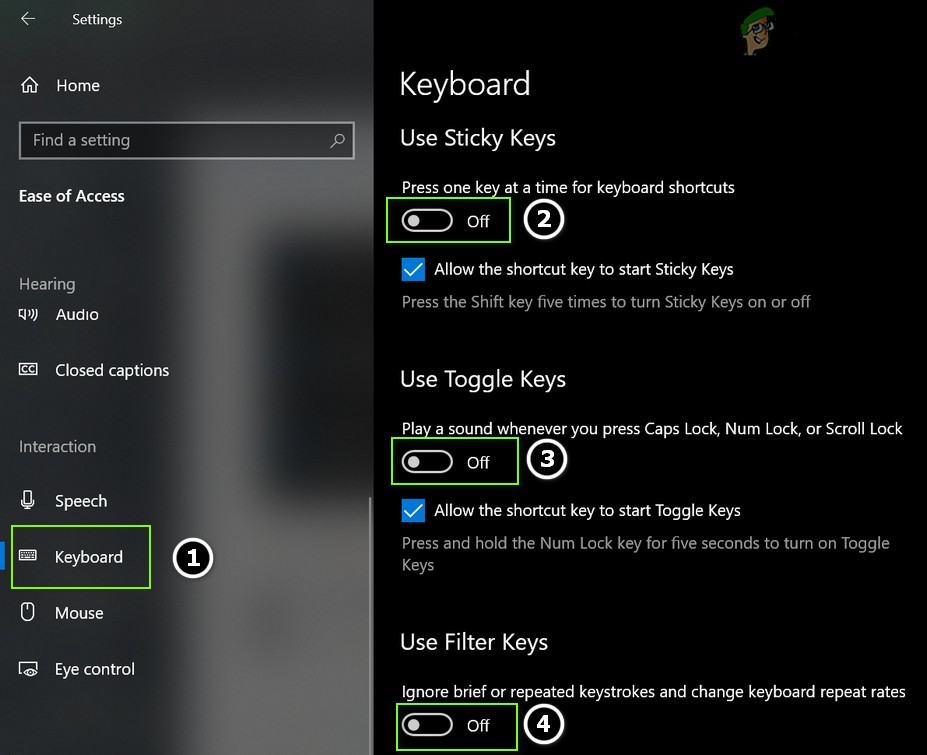Screen dimensions: 927x755
Task: Click the Closed captions CC icon
Action: tap(28, 370)
